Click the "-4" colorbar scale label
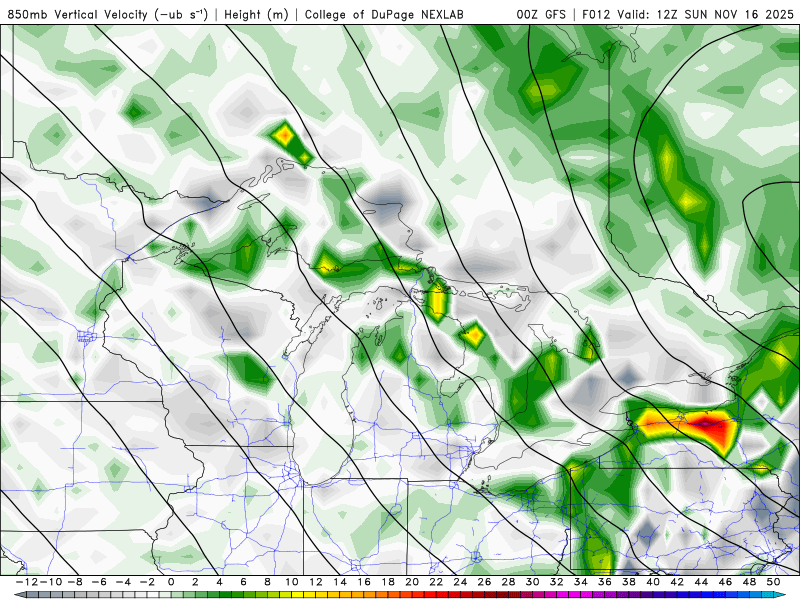Viewport: 800px width, 600px height. tap(123, 582)
